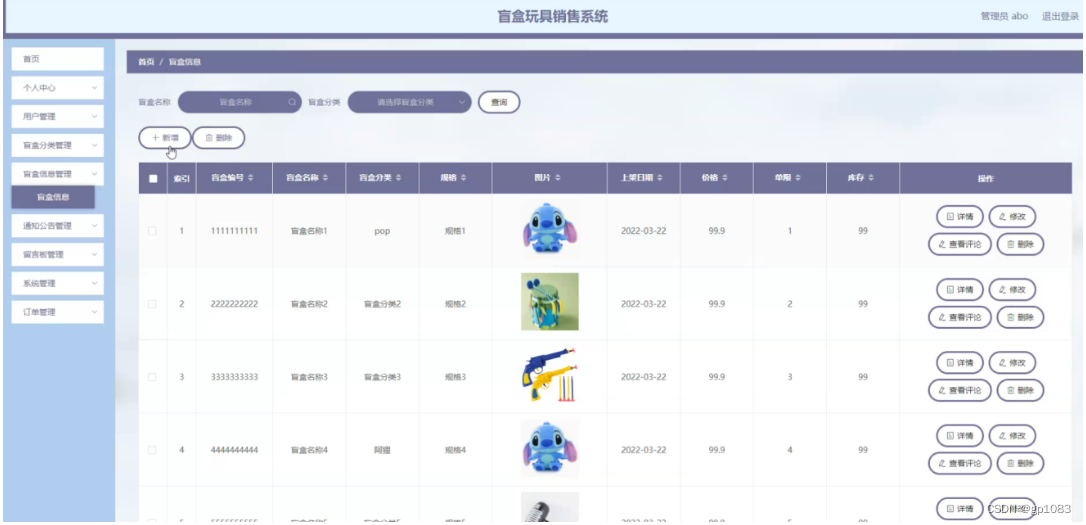Open image thumbnail for 盲盒名称1

coord(550,229)
